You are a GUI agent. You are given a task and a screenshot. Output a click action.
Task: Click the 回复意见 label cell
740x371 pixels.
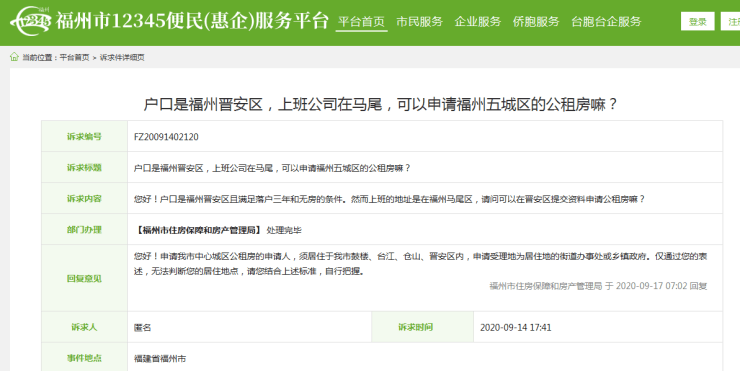click(x=84, y=278)
